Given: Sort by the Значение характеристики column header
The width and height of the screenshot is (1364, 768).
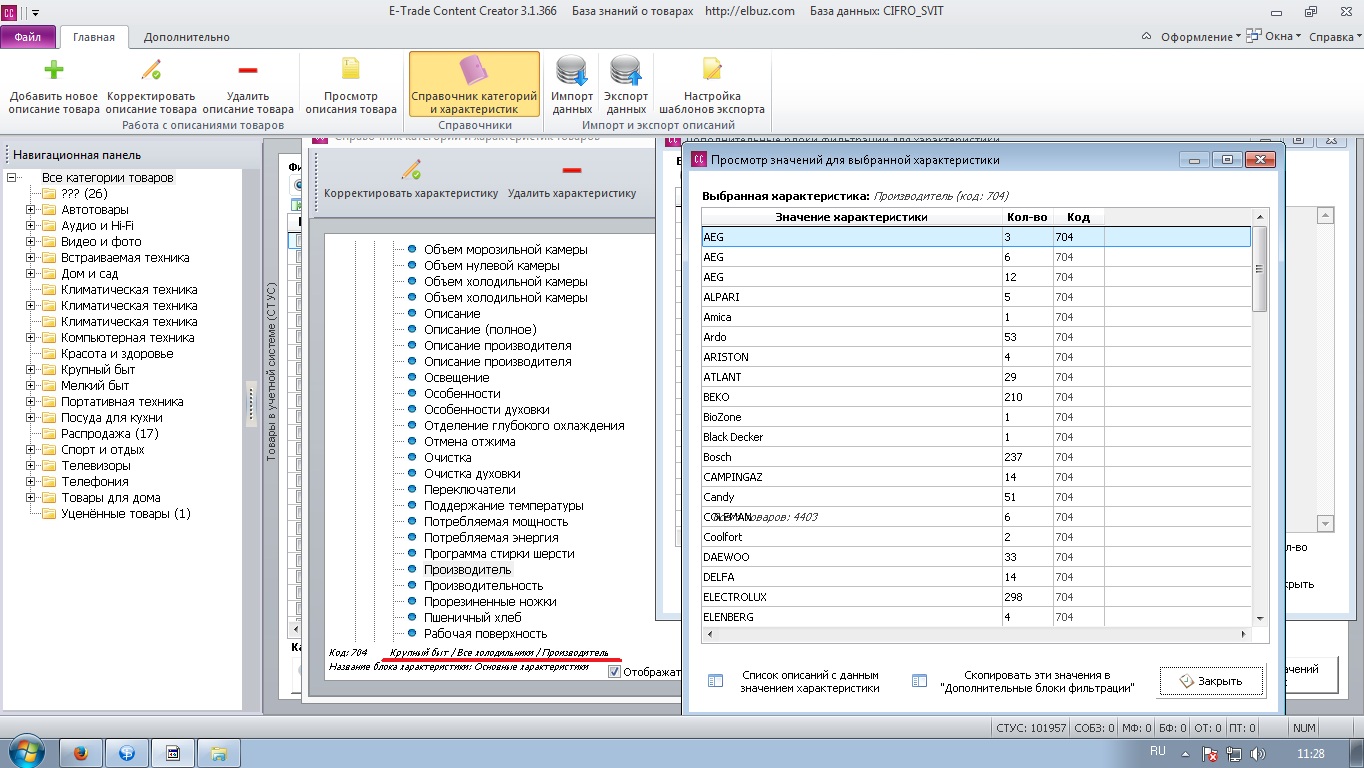Looking at the screenshot, I should point(852,217).
